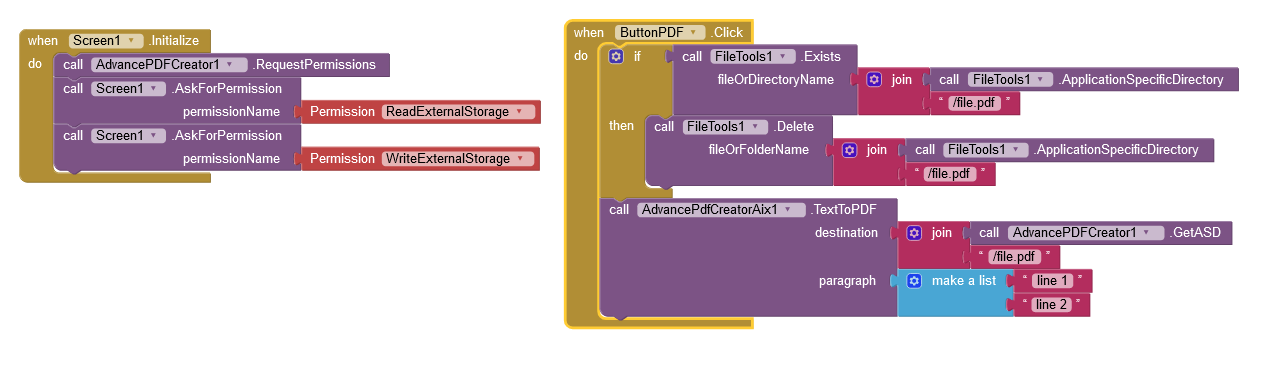Image resolution: width=1271 pixels, height=366 pixels.
Task: Click the gear icon on the Delete join block
Action: [850, 150]
